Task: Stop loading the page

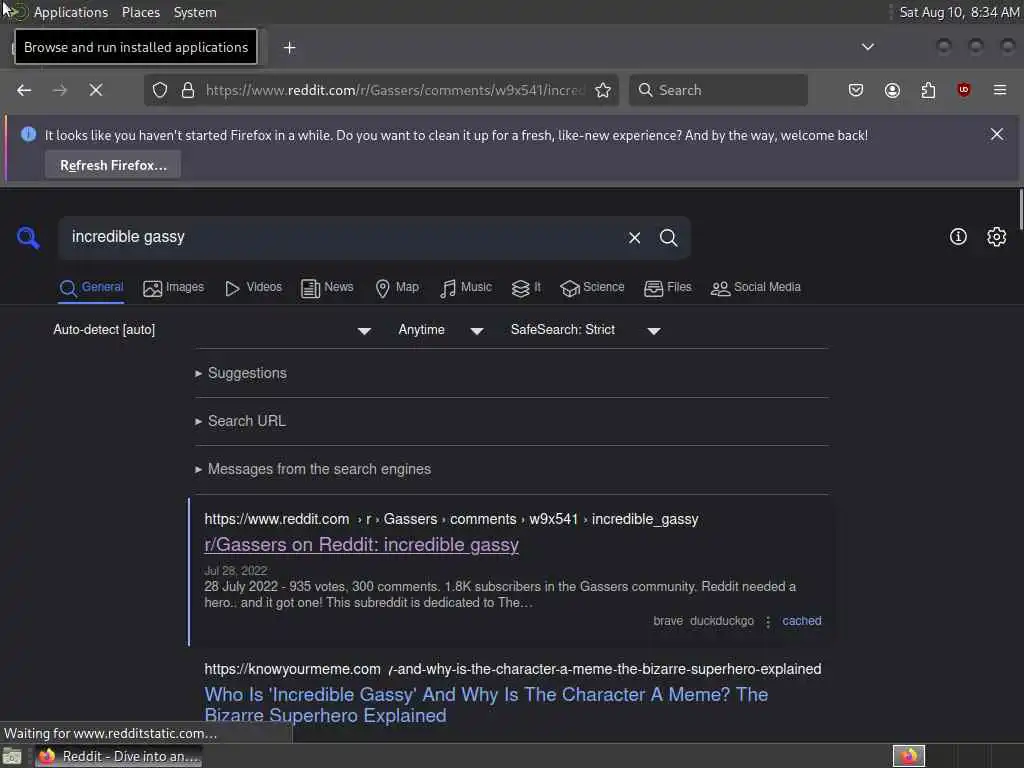Action: (x=96, y=90)
